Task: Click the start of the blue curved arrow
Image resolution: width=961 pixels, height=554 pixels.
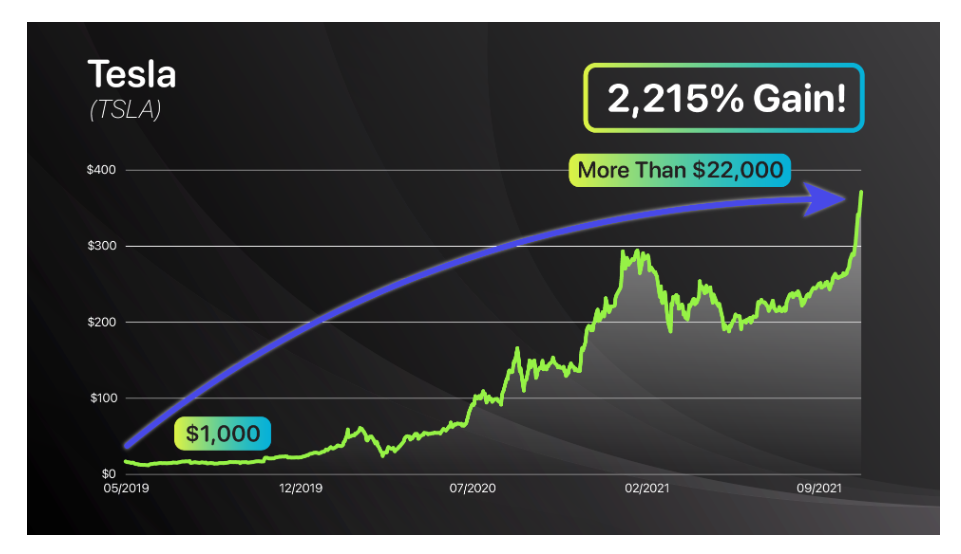Action: click(128, 445)
